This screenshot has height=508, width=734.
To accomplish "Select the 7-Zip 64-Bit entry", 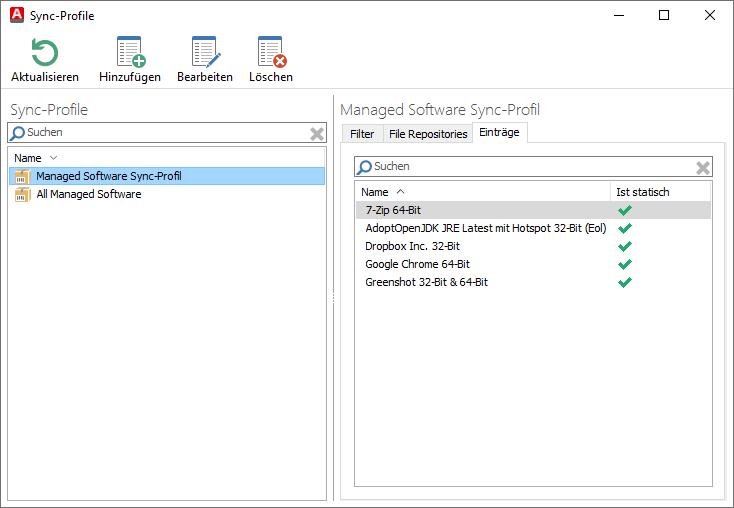I will pos(534,210).
